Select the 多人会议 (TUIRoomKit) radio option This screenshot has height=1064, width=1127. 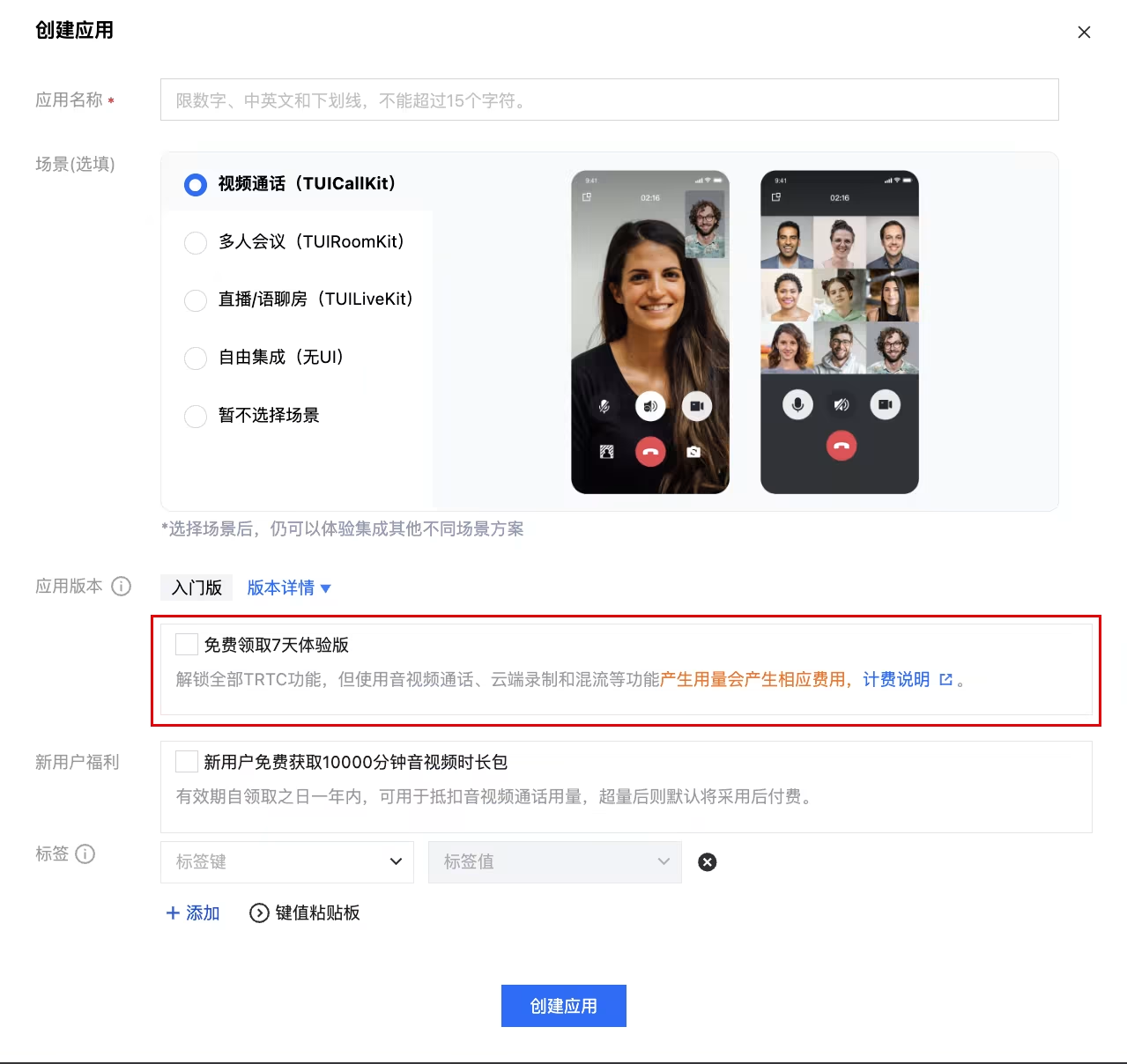(x=196, y=242)
